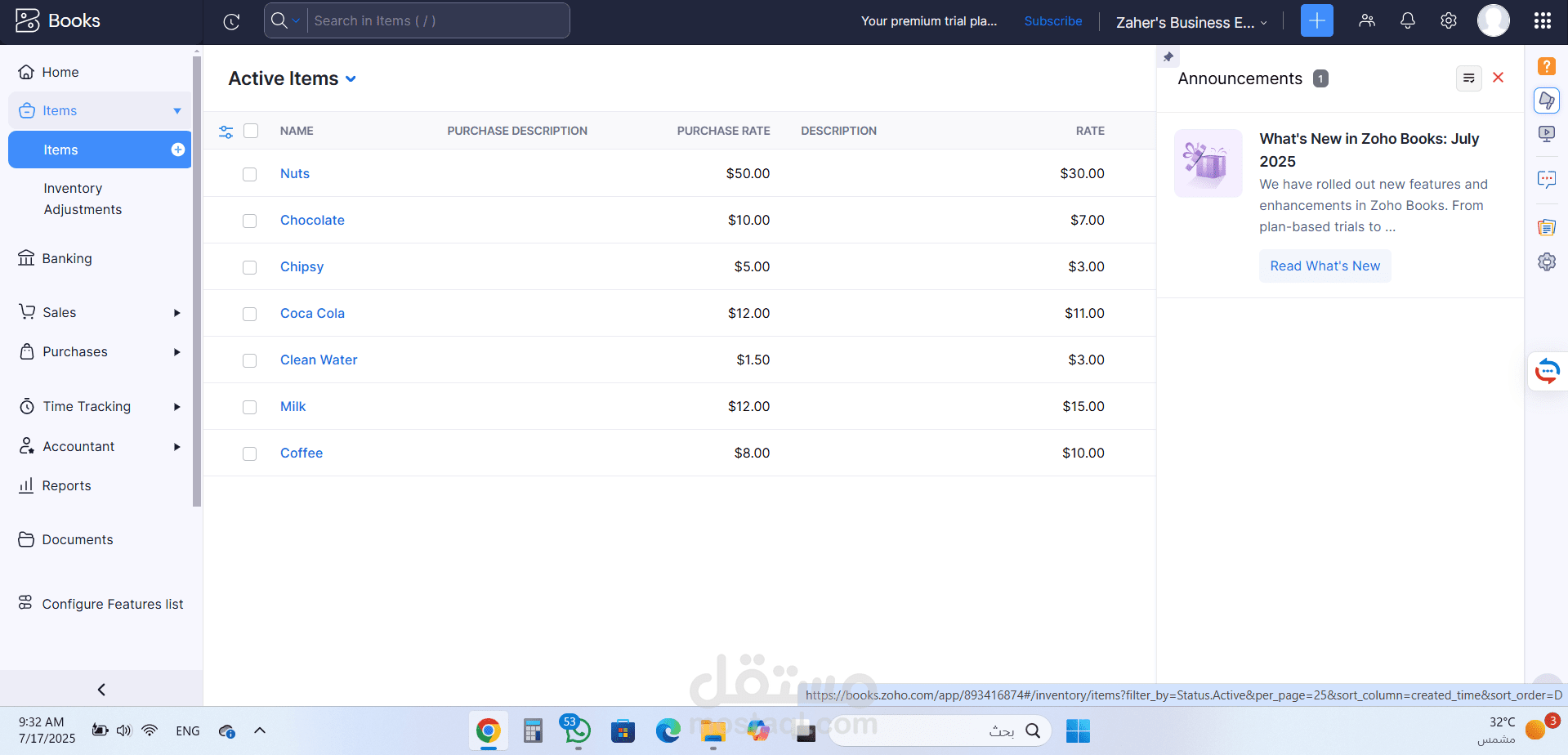Viewport: 1568px width, 755px height.
Task: Launch Microsoft Edge from the taskbar
Action: (x=668, y=730)
